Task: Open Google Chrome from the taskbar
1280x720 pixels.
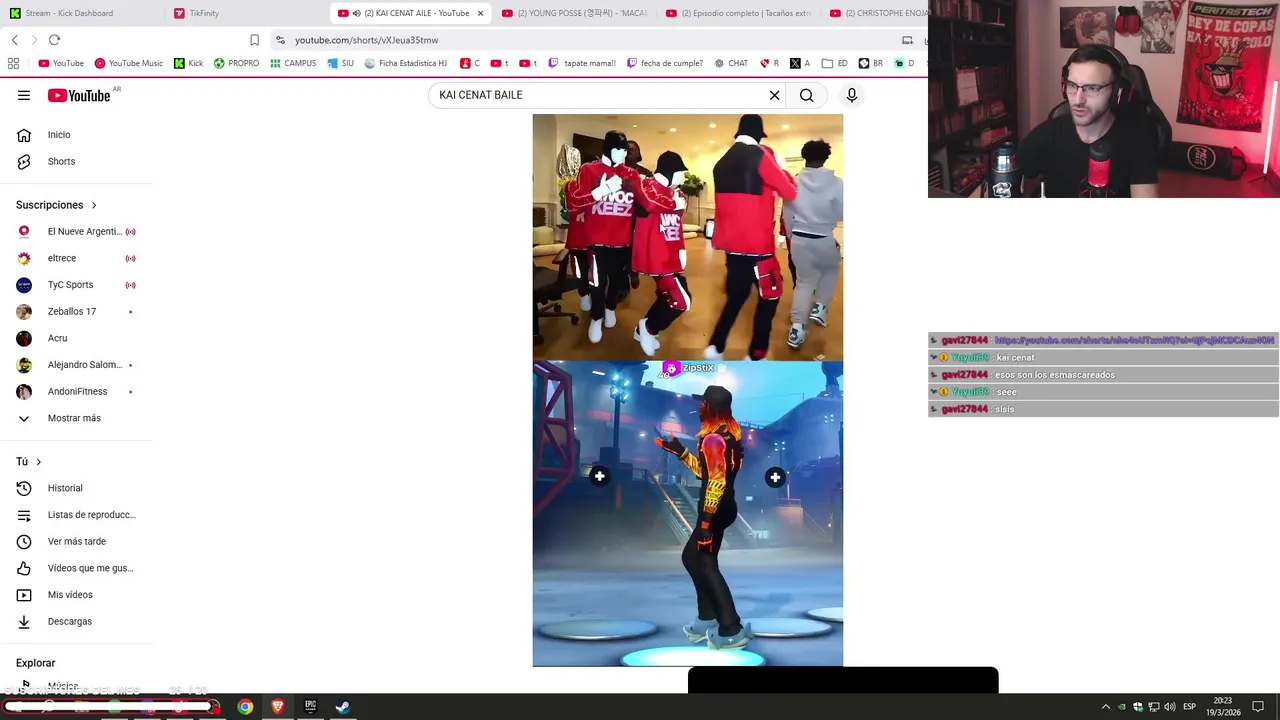Action: (245, 707)
